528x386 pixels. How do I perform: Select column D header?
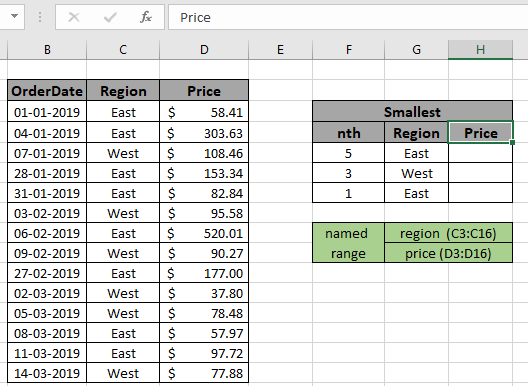pos(204,50)
